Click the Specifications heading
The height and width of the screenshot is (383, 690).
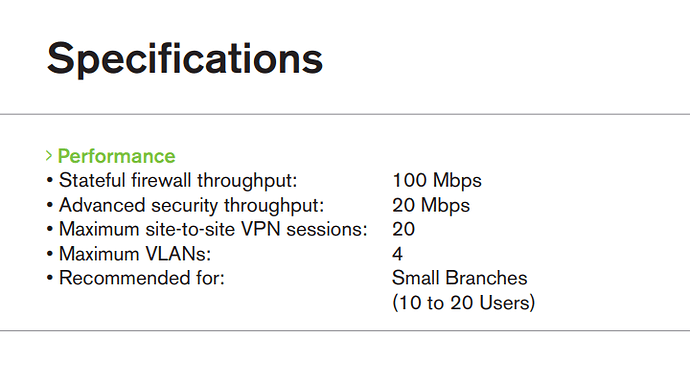[x=185, y=59]
